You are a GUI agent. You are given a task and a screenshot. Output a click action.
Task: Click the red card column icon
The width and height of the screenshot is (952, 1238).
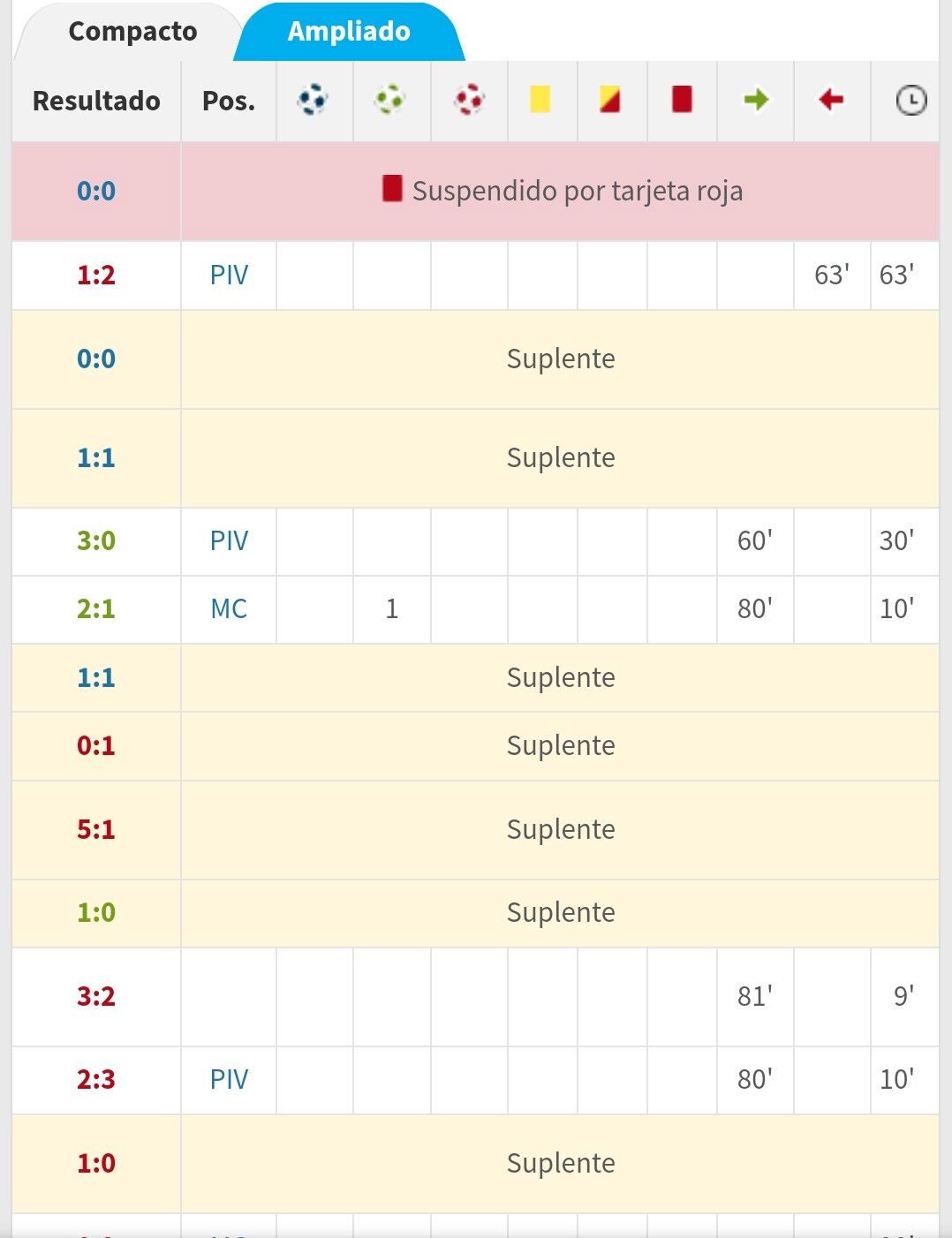point(682,99)
